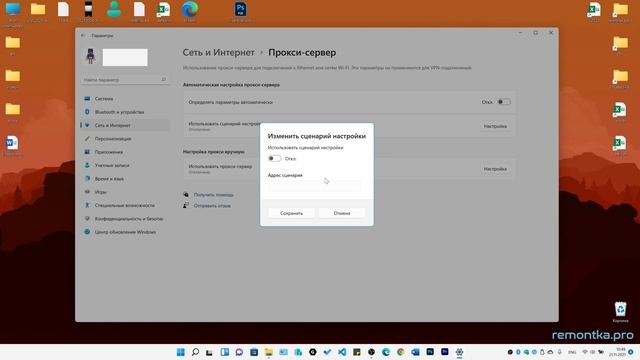Select 'Сеть и Интернет' in the sidebar
Viewport: 640px width, 360px height.
tap(125, 125)
